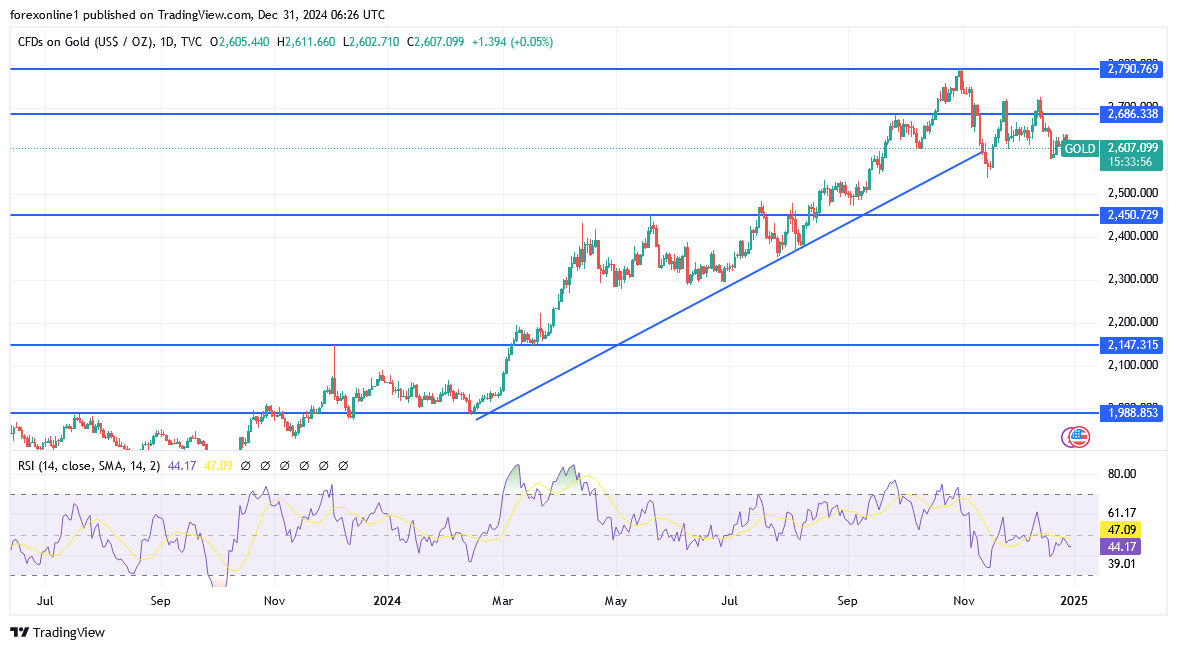Click the first Ø icon beside RSI values
The image size is (1177, 650).
click(x=245, y=465)
